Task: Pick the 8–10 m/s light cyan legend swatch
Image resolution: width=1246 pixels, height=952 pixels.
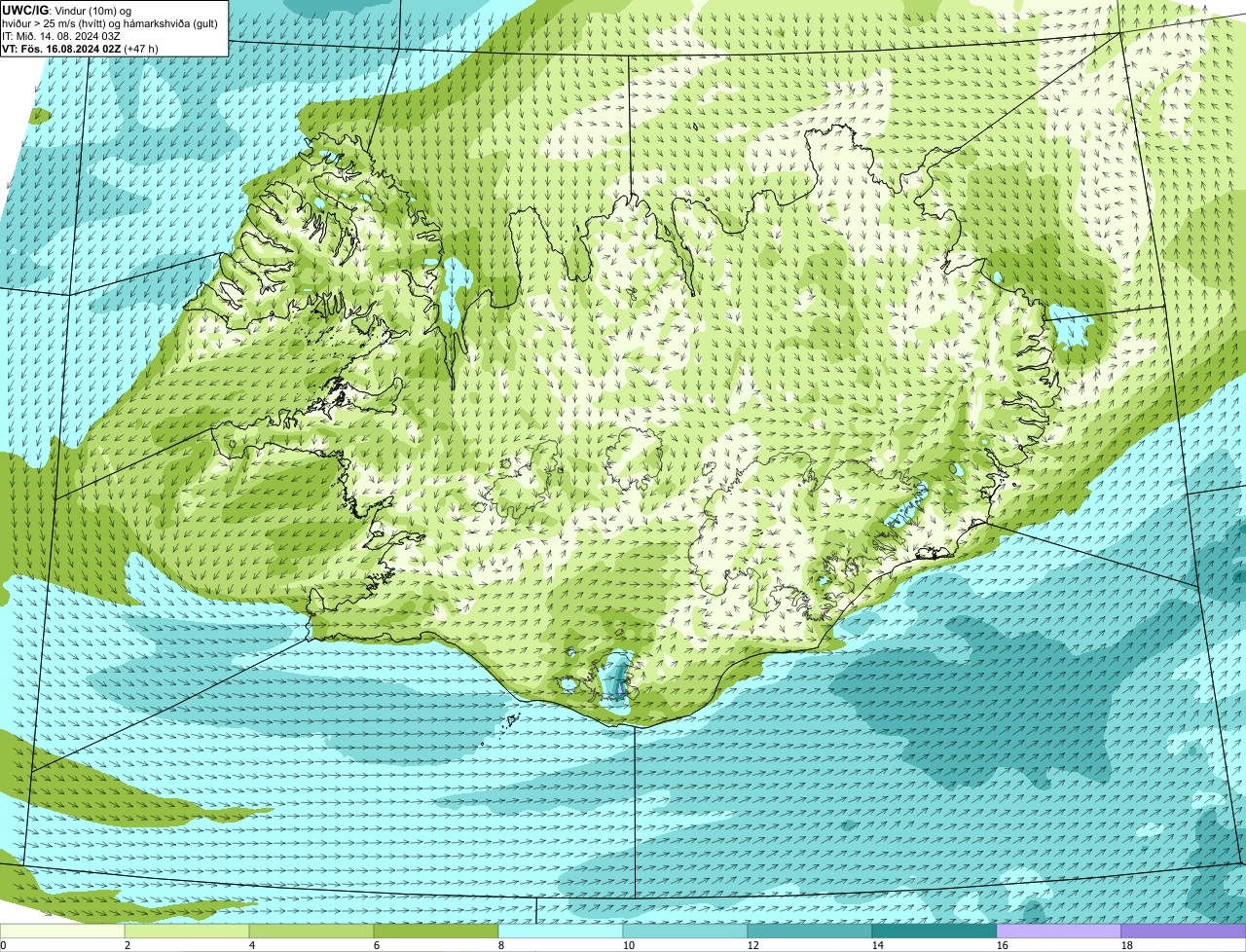Action: 561,931
